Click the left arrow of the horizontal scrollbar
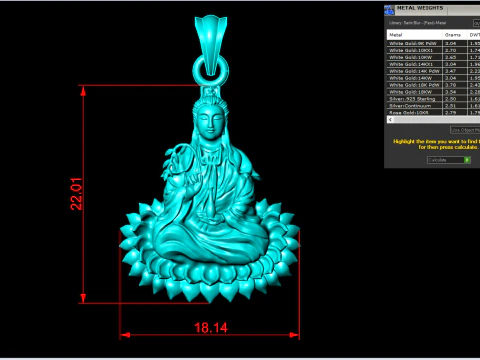The image size is (480, 360). click(390, 119)
